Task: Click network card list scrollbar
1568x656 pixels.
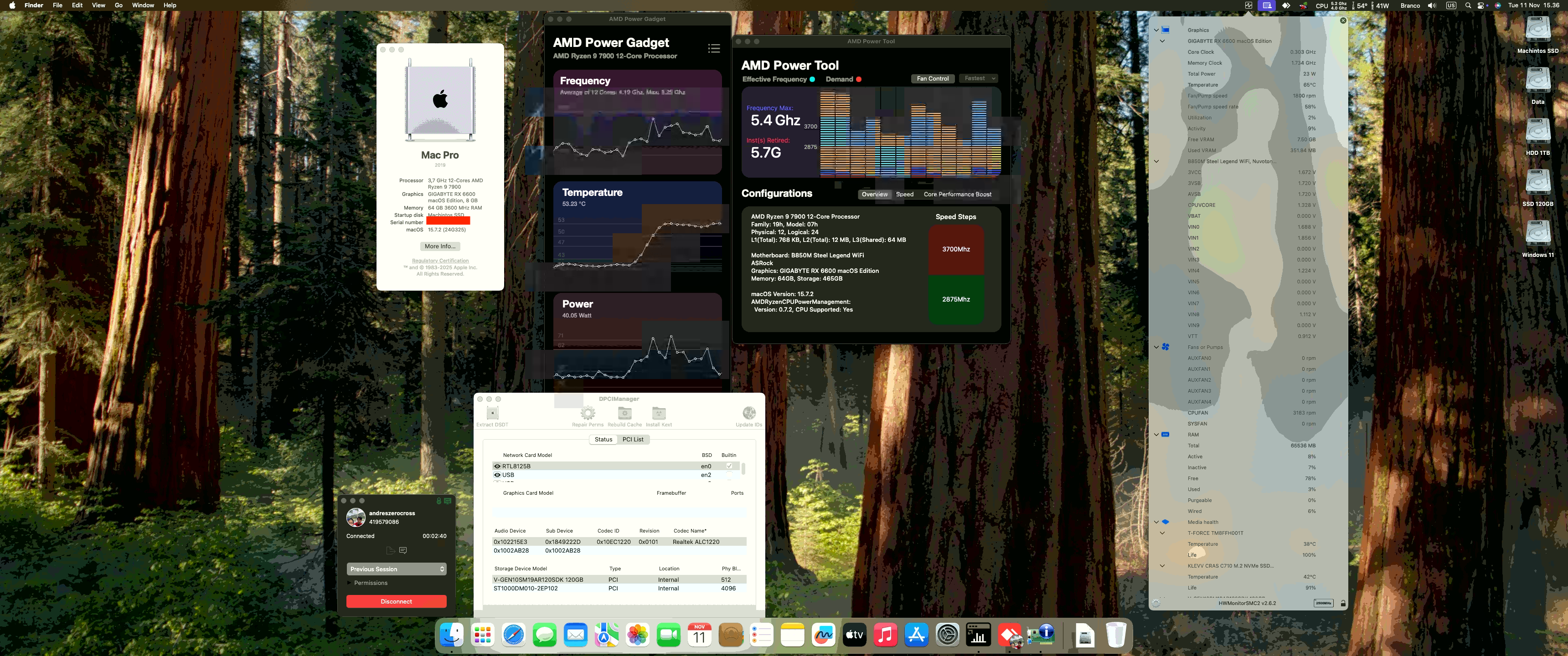Action: (x=743, y=469)
